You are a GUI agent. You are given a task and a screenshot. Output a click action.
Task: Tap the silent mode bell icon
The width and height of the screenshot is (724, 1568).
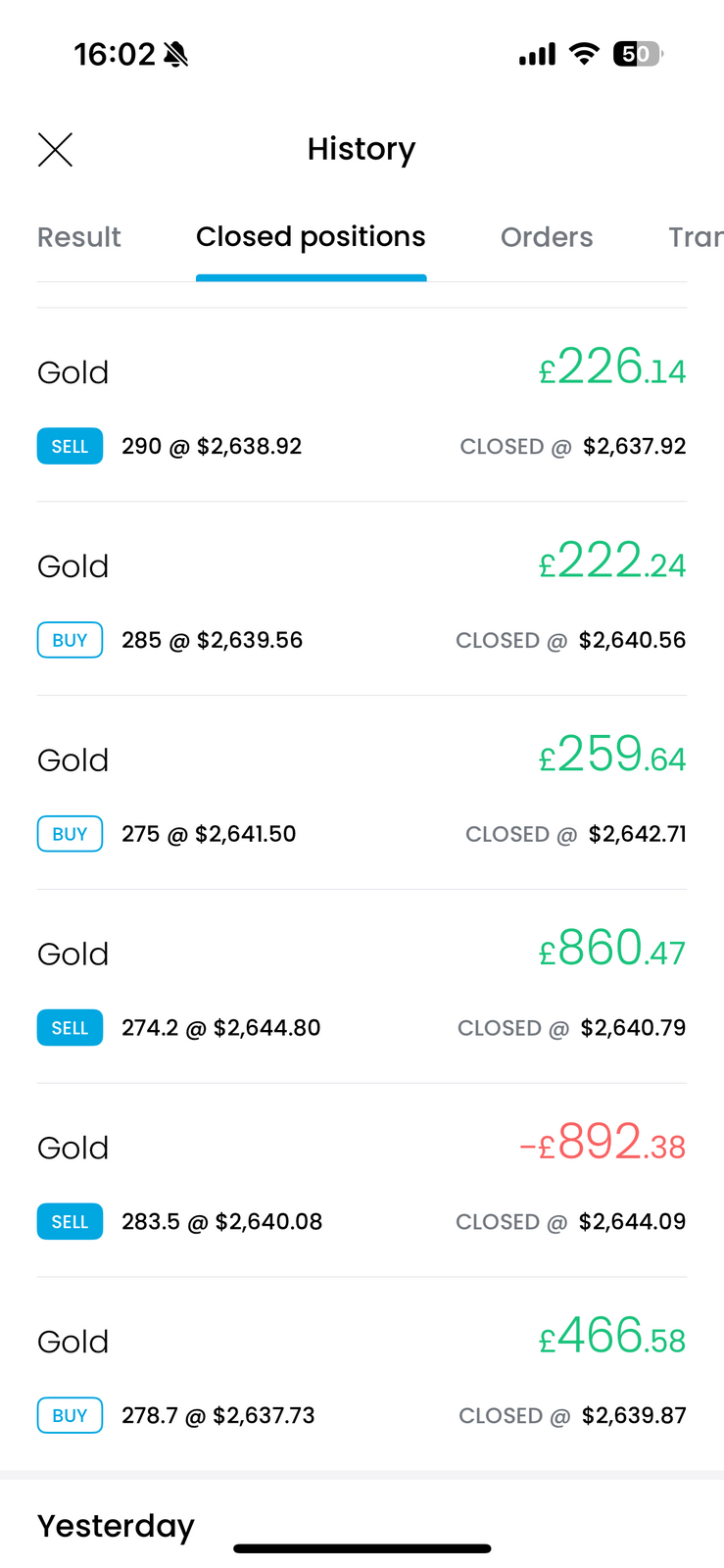pos(176,55)
